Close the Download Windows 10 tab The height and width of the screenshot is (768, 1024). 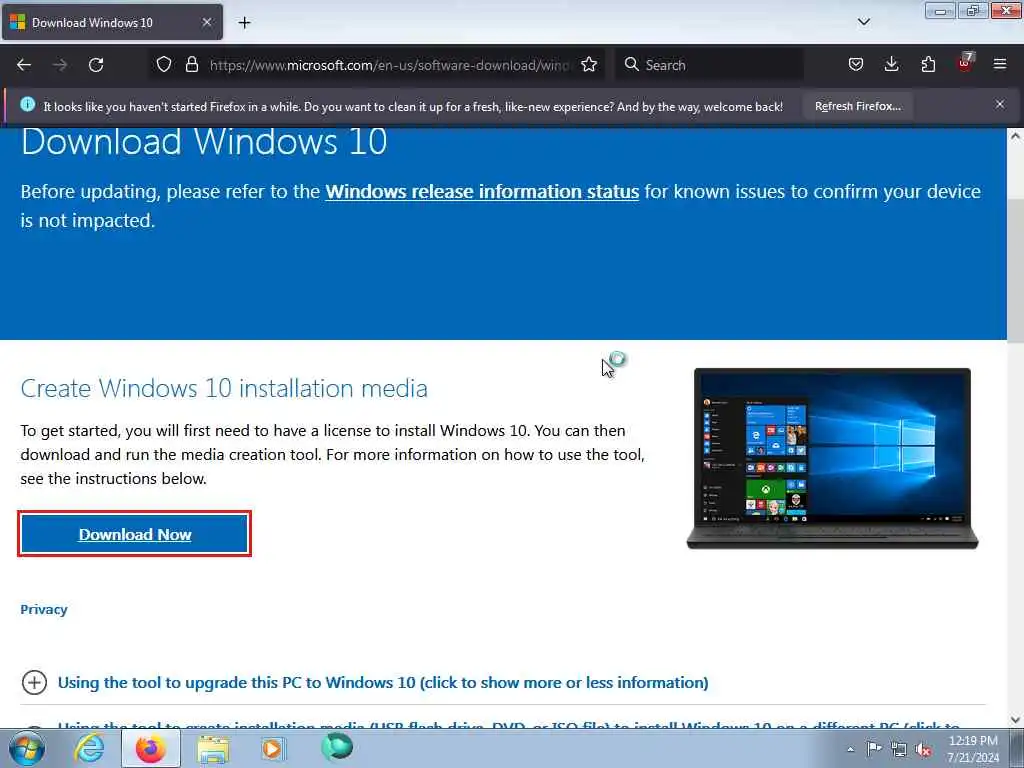point(207,22)
